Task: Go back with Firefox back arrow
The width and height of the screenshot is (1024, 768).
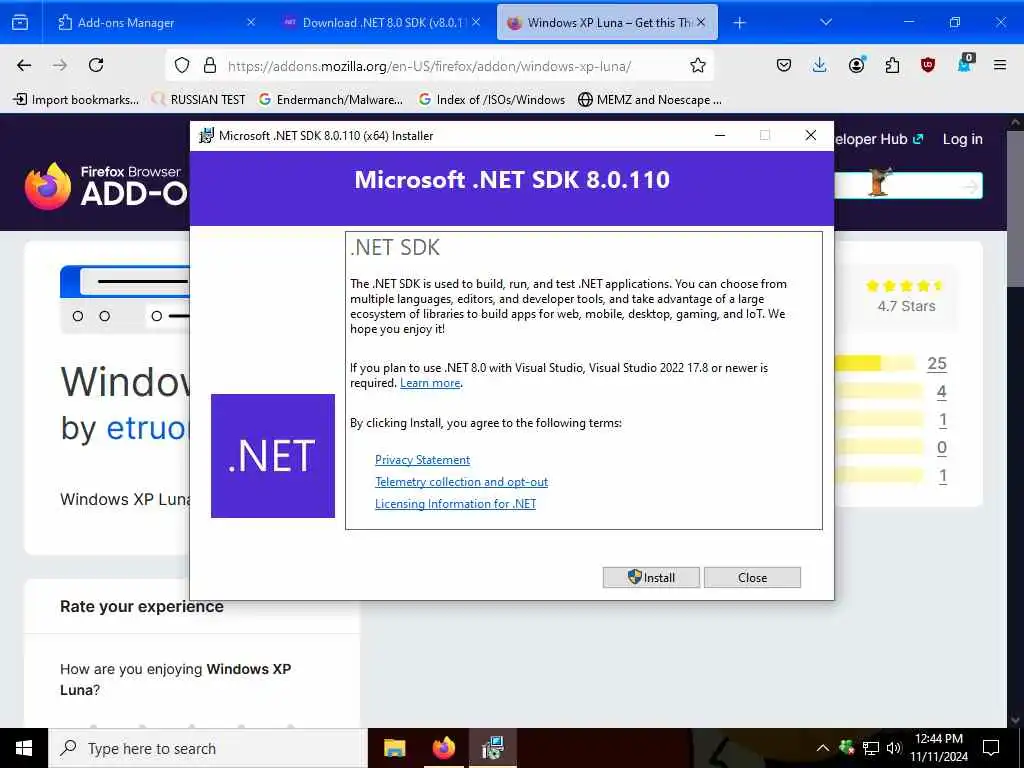Action: point(24,65)
